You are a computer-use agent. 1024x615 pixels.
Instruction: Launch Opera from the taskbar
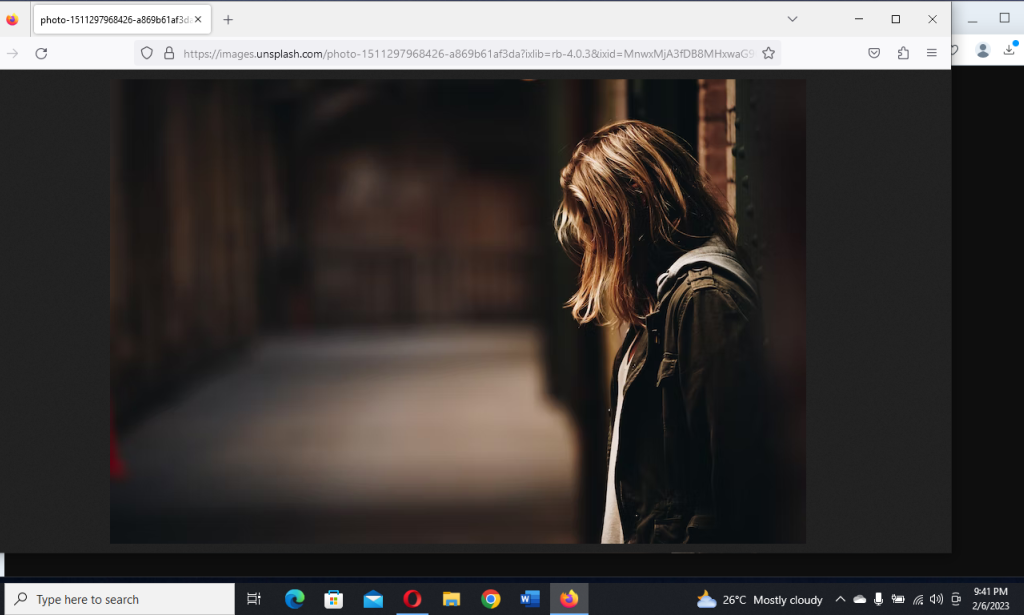412,599
